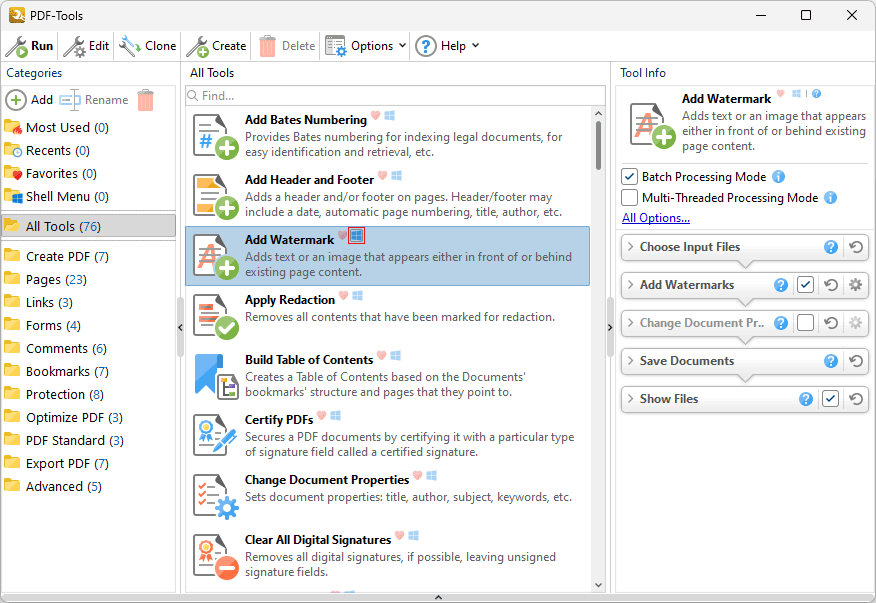Toggle shell menu icon for Add Watermark
The height and width of the screenshot is (603, 876).
click(356, 236)
